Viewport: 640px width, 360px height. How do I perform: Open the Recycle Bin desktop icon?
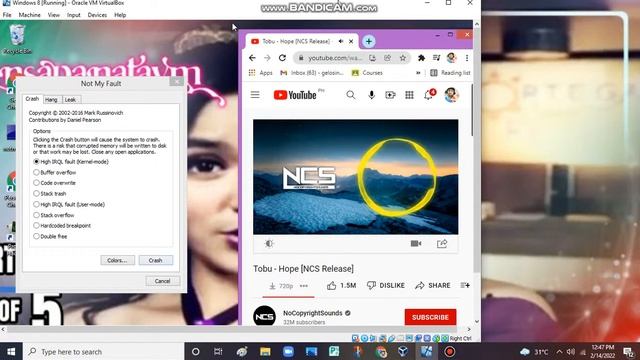[x=17, y=39]
